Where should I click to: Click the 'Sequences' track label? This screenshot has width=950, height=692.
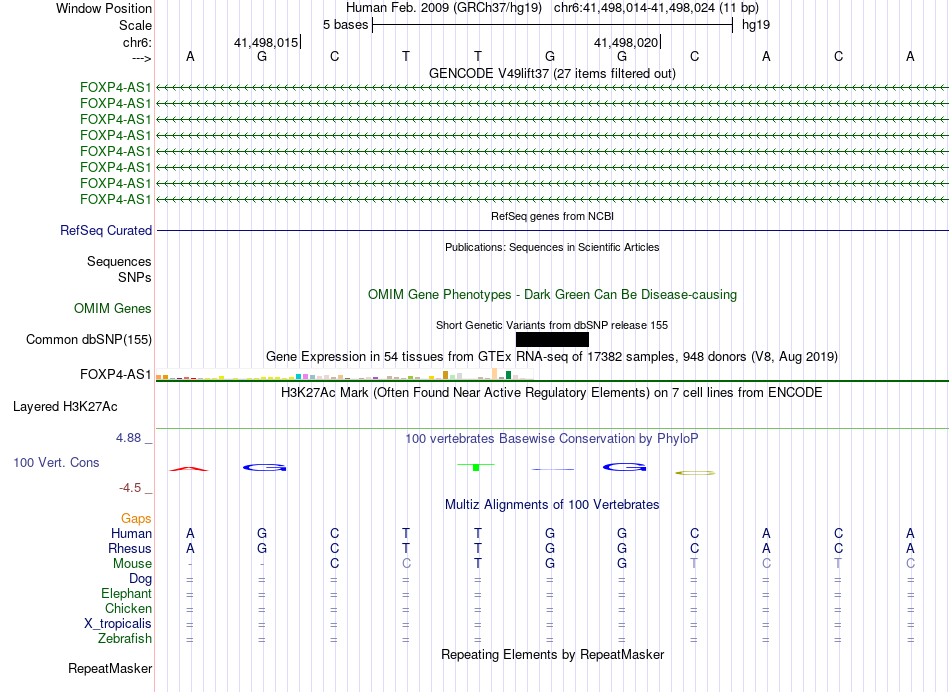click(x=119, y=261)
